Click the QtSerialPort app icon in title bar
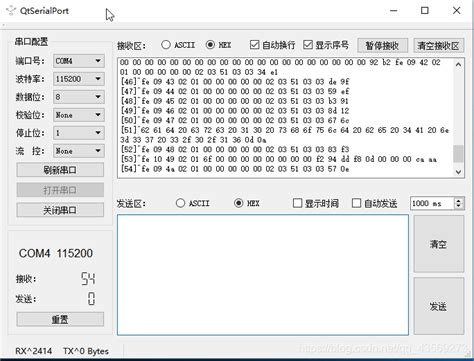The width and height of the screenshot is (474, 361). (x=11, y=10)
